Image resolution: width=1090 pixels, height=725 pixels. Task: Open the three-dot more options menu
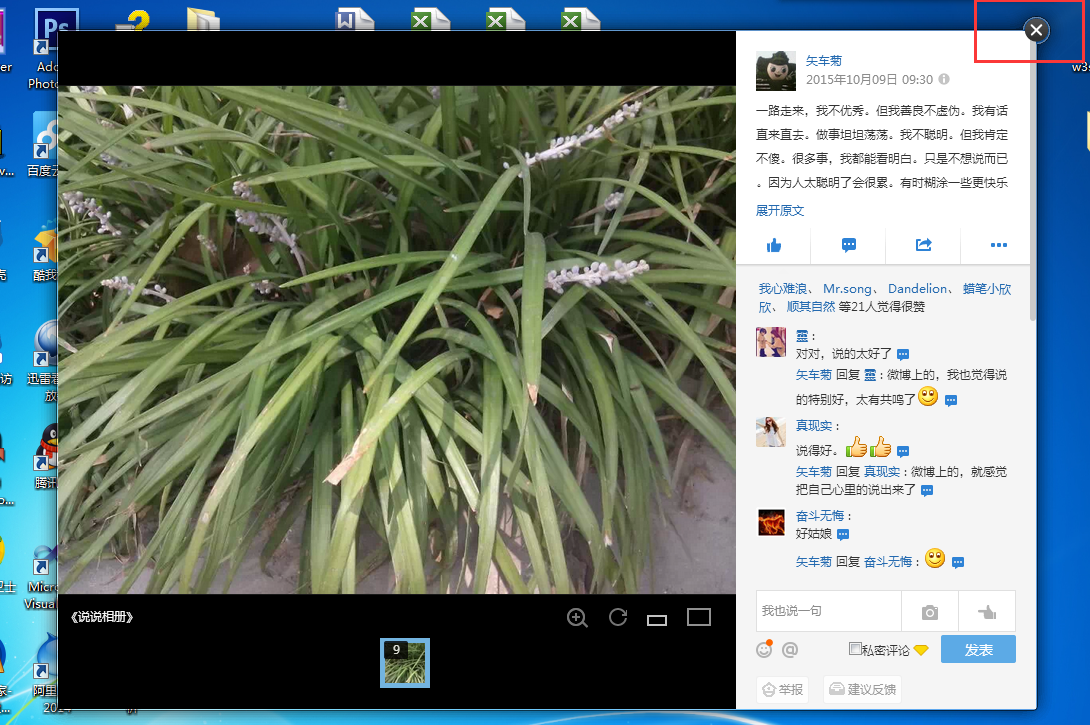point(998,245)
